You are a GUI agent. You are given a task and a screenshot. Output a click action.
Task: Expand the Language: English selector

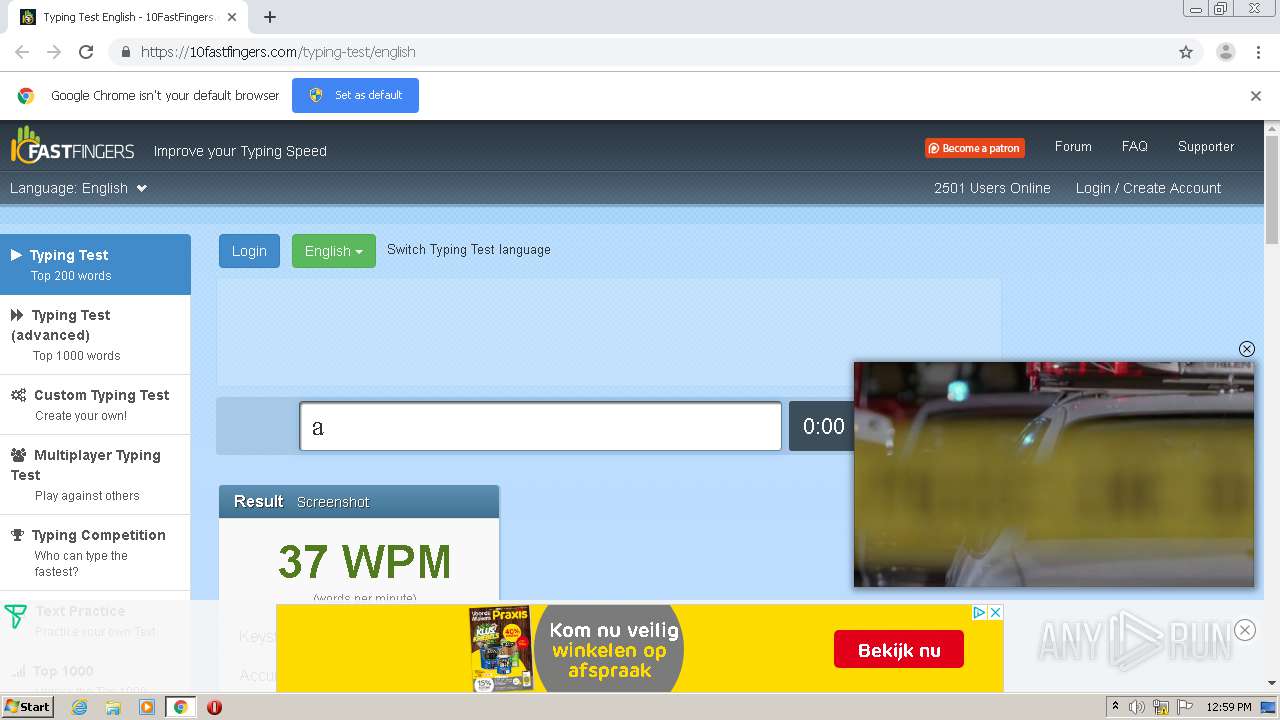79,188
